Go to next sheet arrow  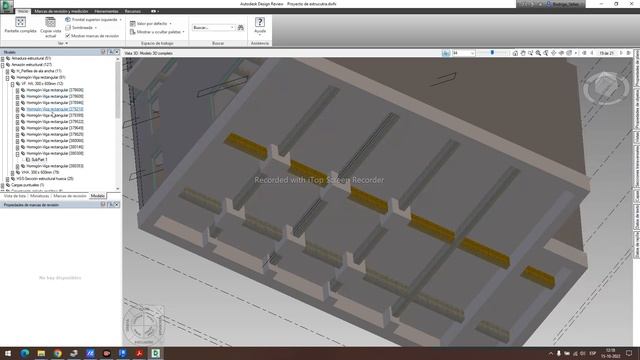[x=621, y=53]
